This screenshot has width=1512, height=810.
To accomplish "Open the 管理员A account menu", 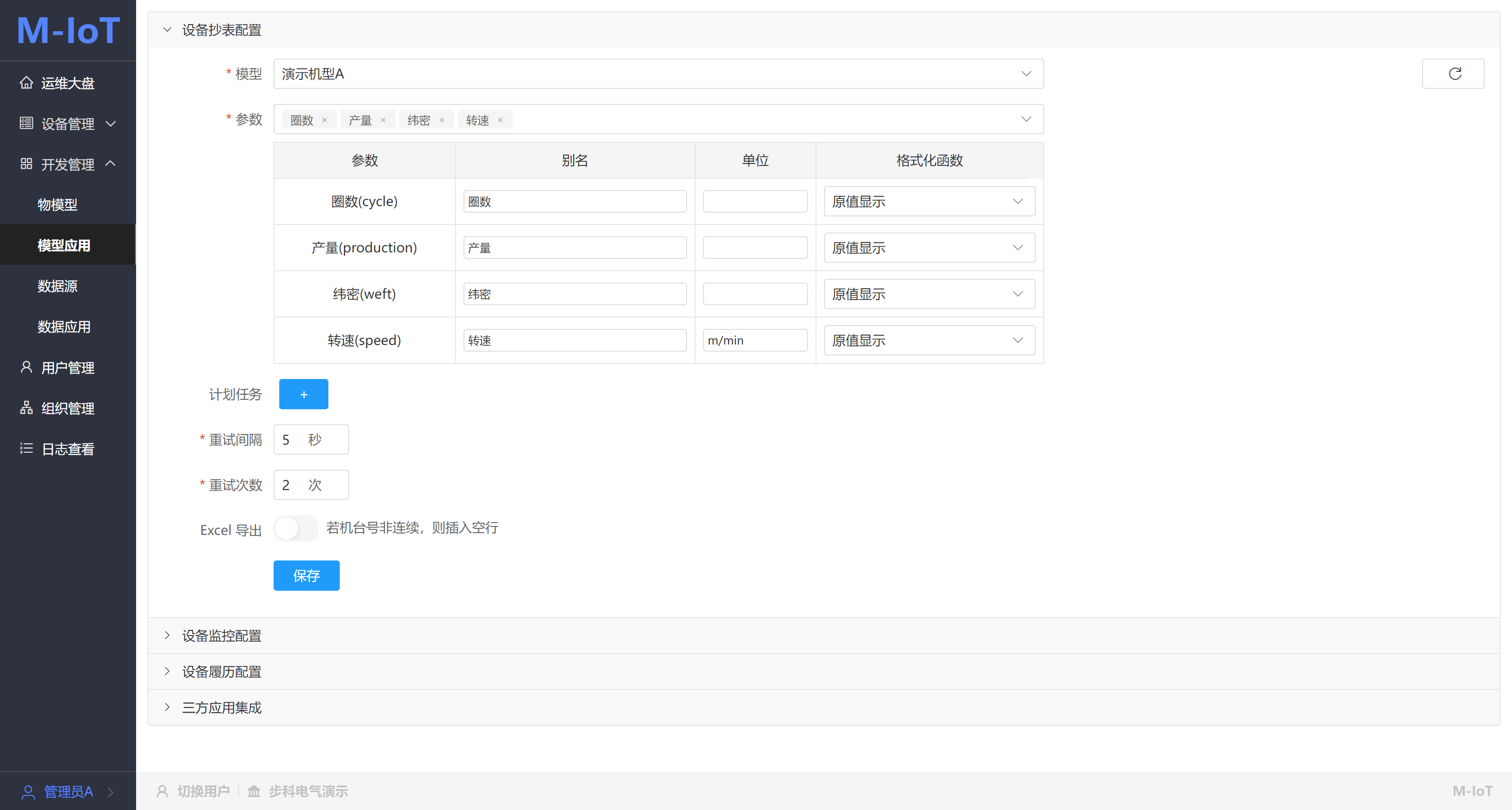I will (68, 791).
